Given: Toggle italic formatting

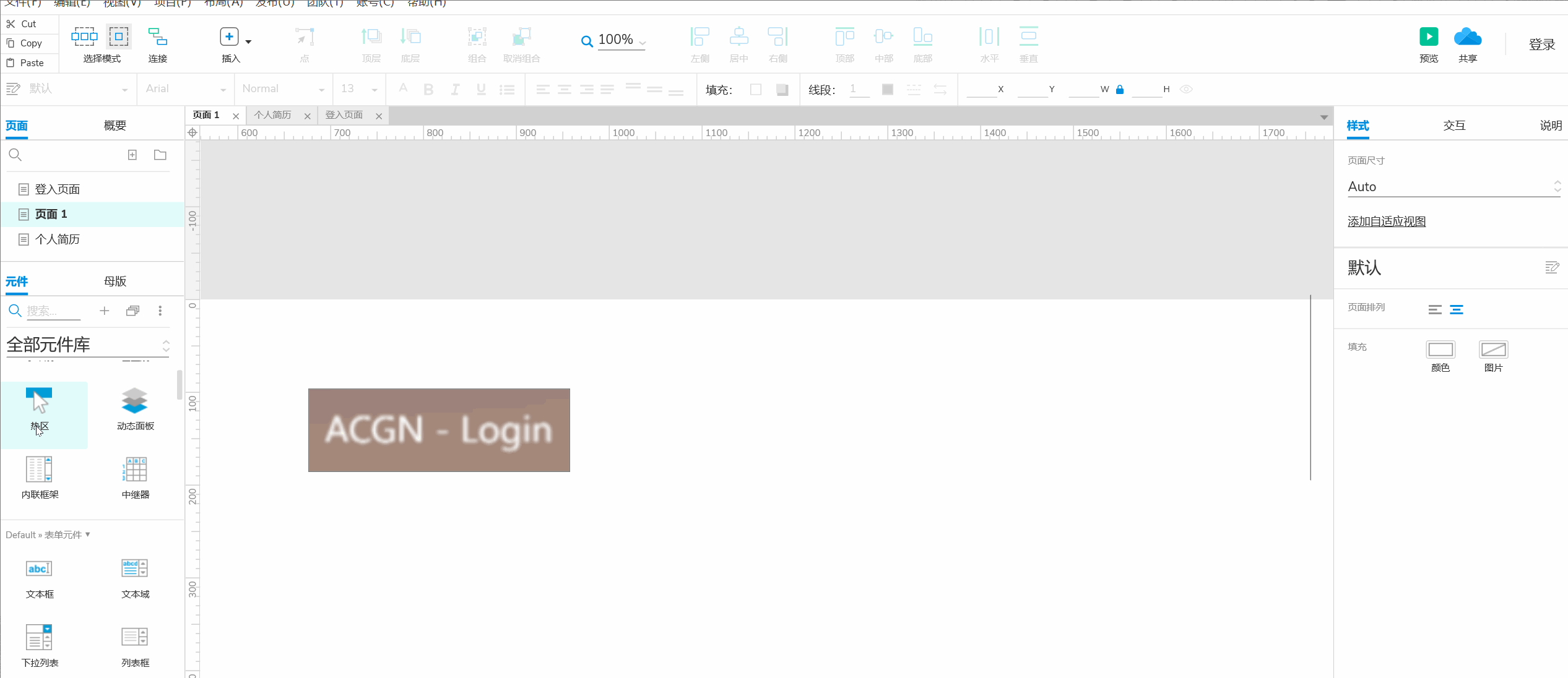Looking at the screenshot, I should coord(455,90).
